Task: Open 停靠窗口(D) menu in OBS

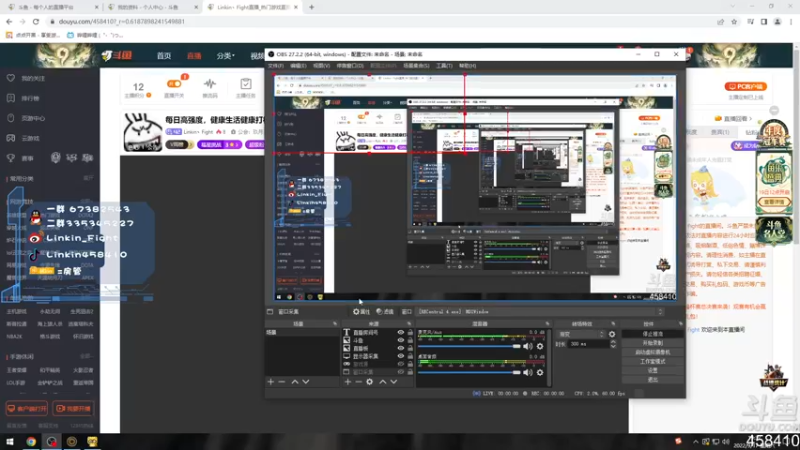Action: click(350, 66)
